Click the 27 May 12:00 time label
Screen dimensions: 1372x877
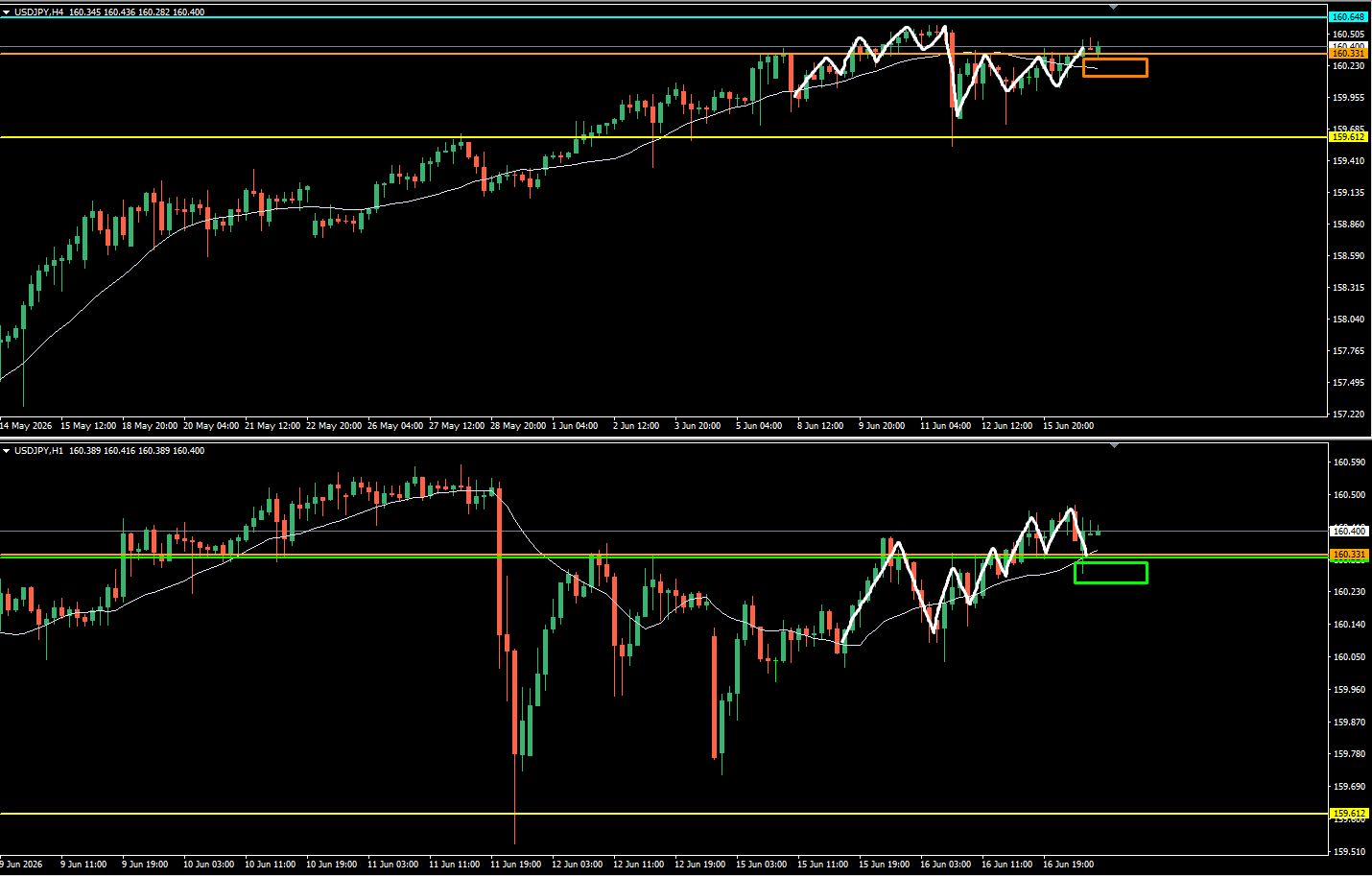pyautogui.click(x=457, y=426)
